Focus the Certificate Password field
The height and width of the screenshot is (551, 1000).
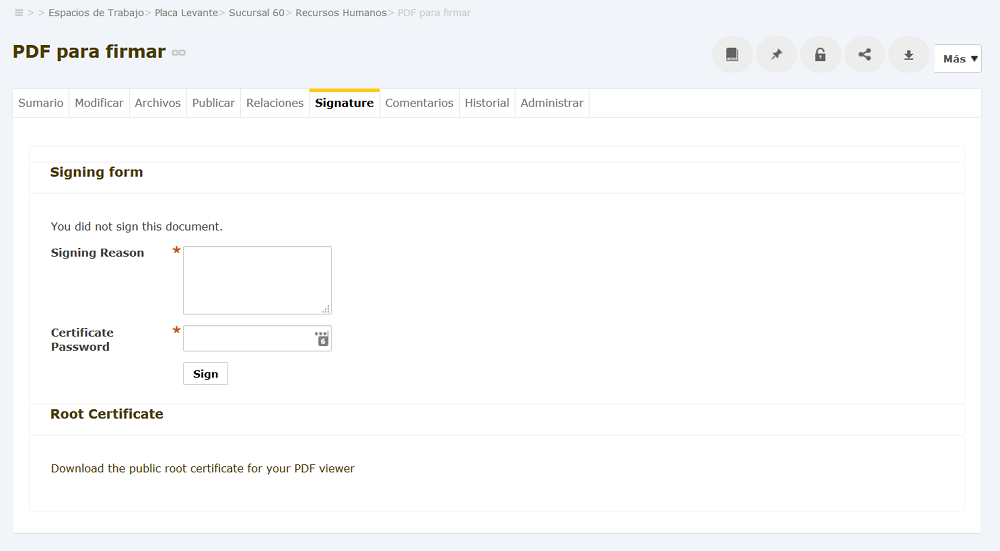click(257, 339)
